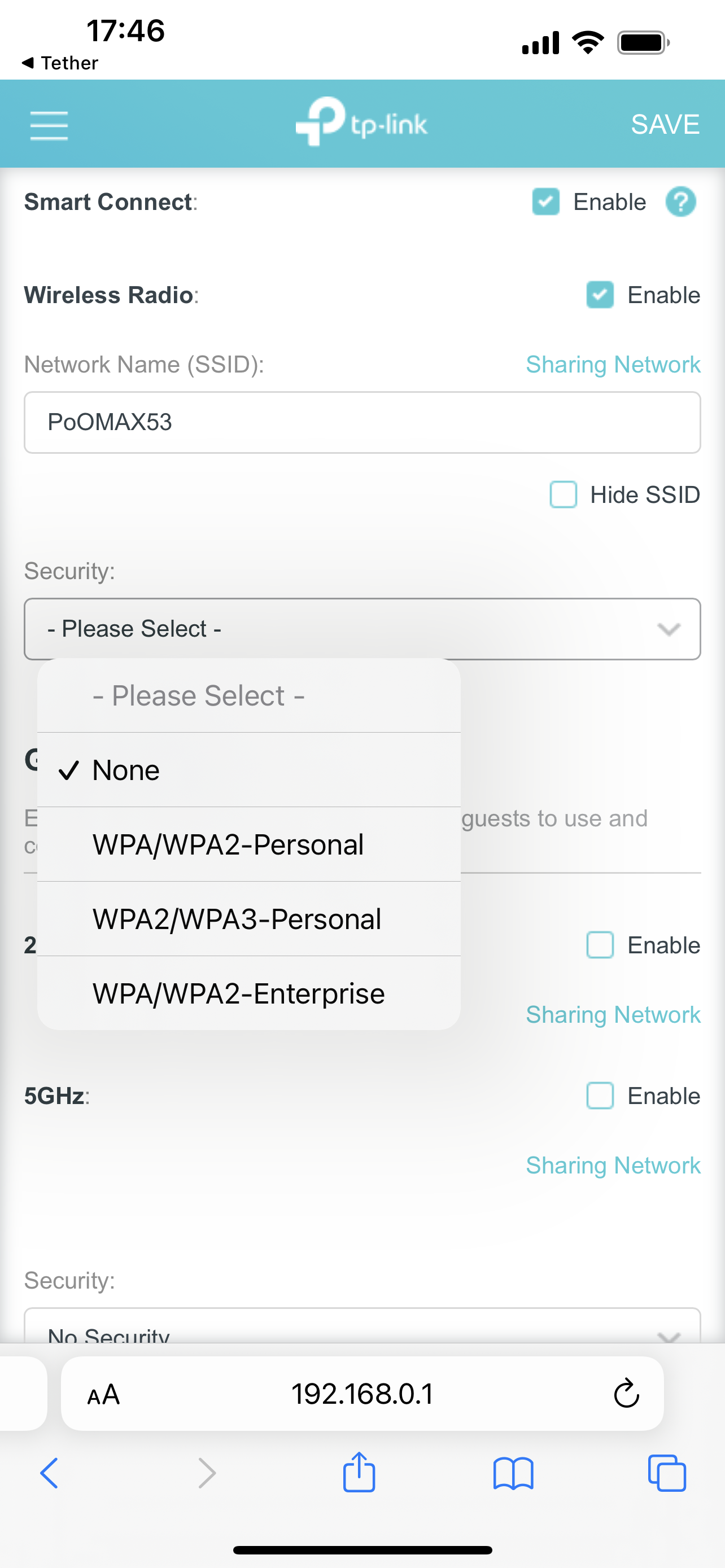
Task: Check the Hide SSID checkbox
Action: tap(563, 494)
